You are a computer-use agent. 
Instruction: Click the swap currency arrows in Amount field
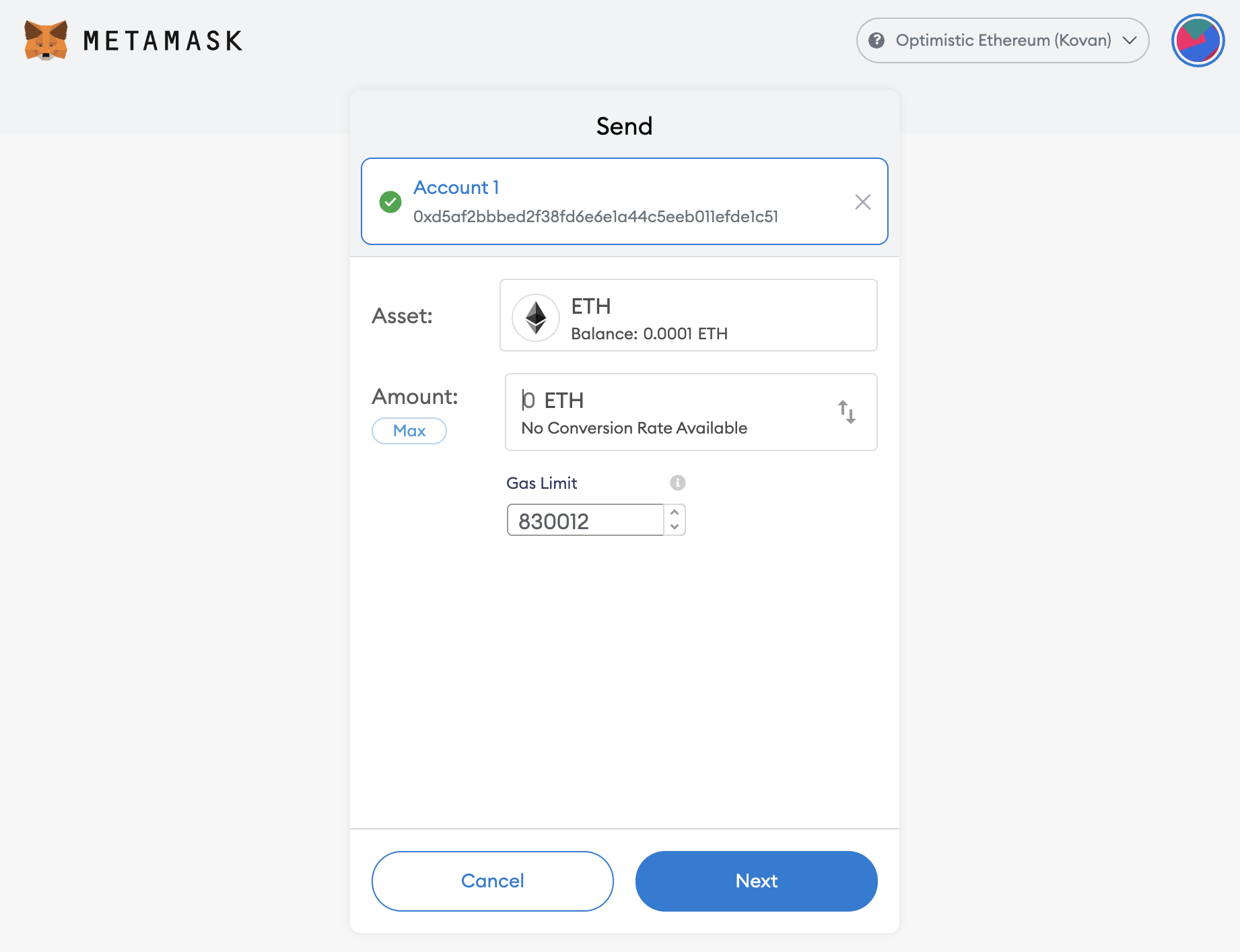click(846, 412)
